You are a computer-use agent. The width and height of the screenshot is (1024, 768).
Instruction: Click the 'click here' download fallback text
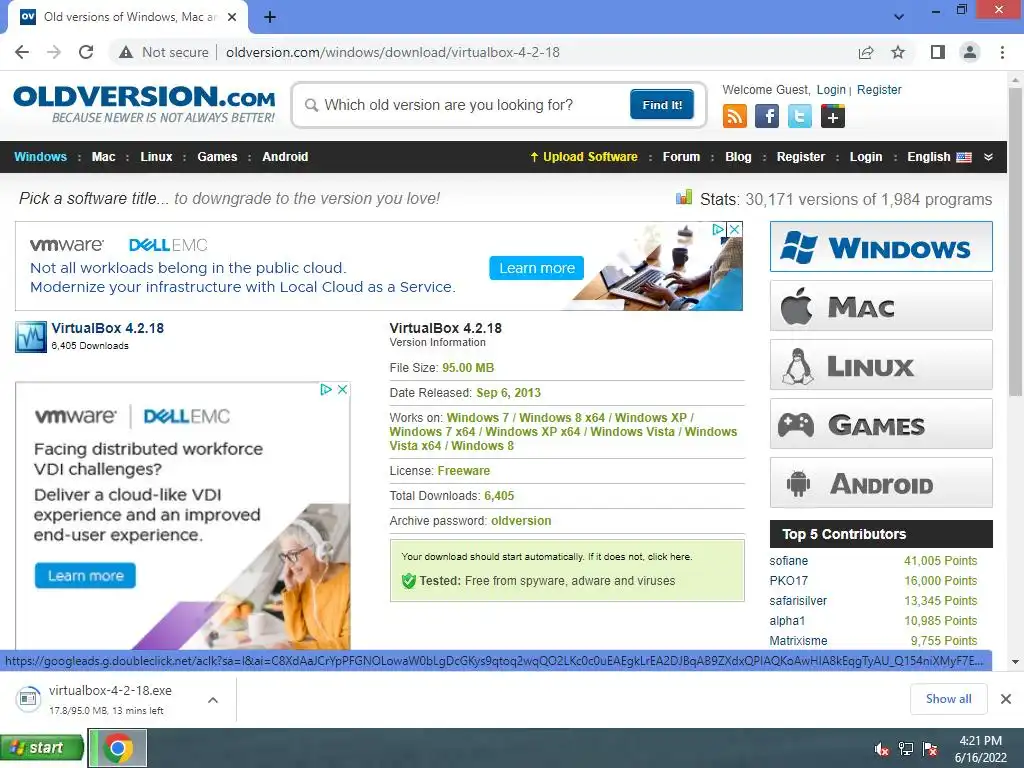click(669, 557)
